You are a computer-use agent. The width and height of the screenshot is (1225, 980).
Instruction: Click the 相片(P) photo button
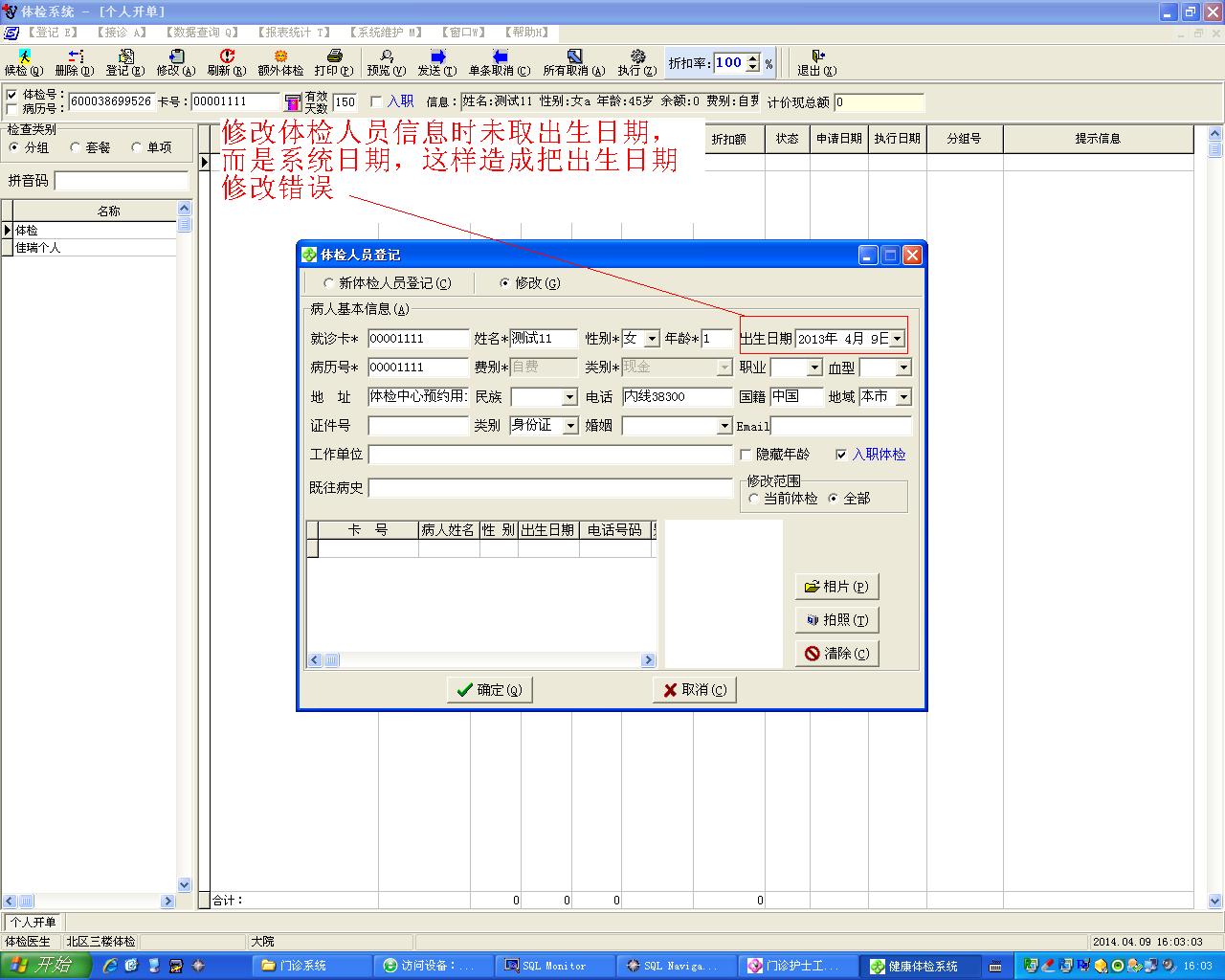point(837,587)
